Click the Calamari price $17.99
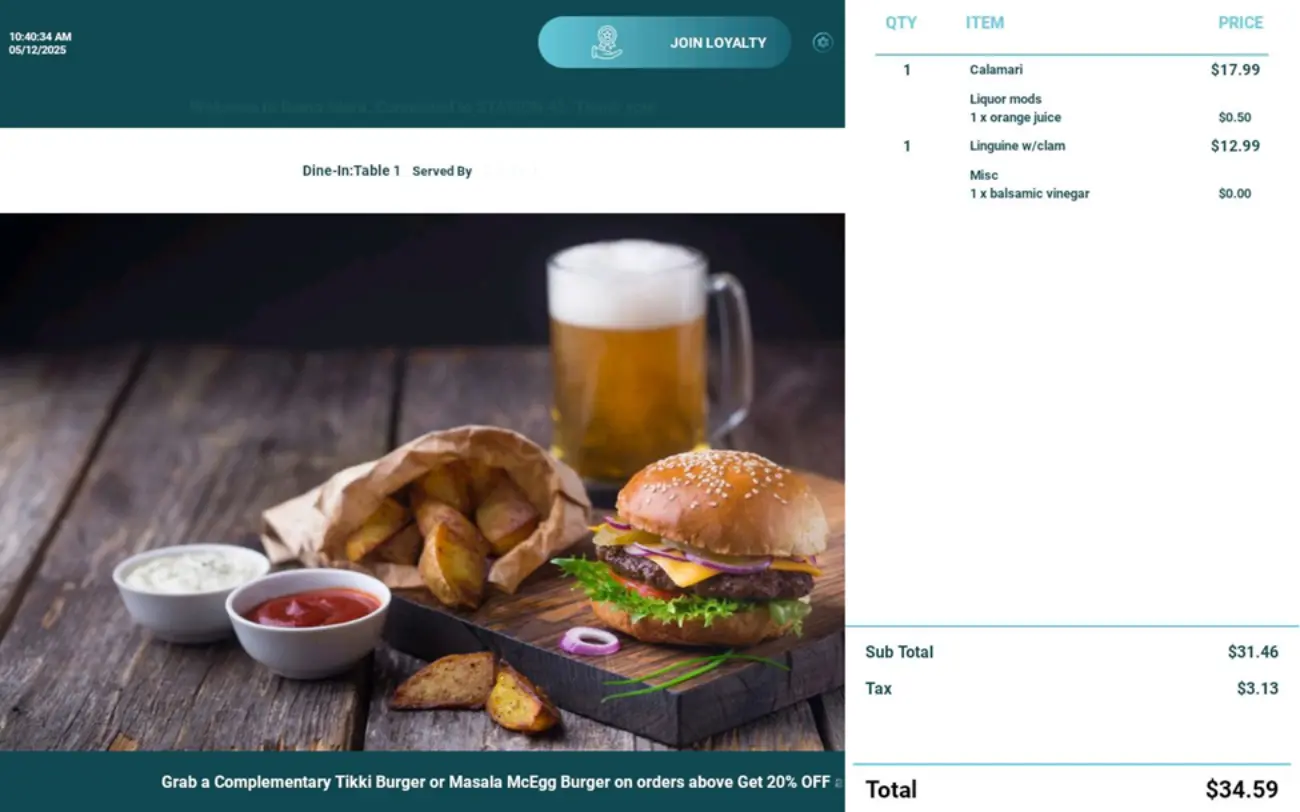 (1235, 70)
